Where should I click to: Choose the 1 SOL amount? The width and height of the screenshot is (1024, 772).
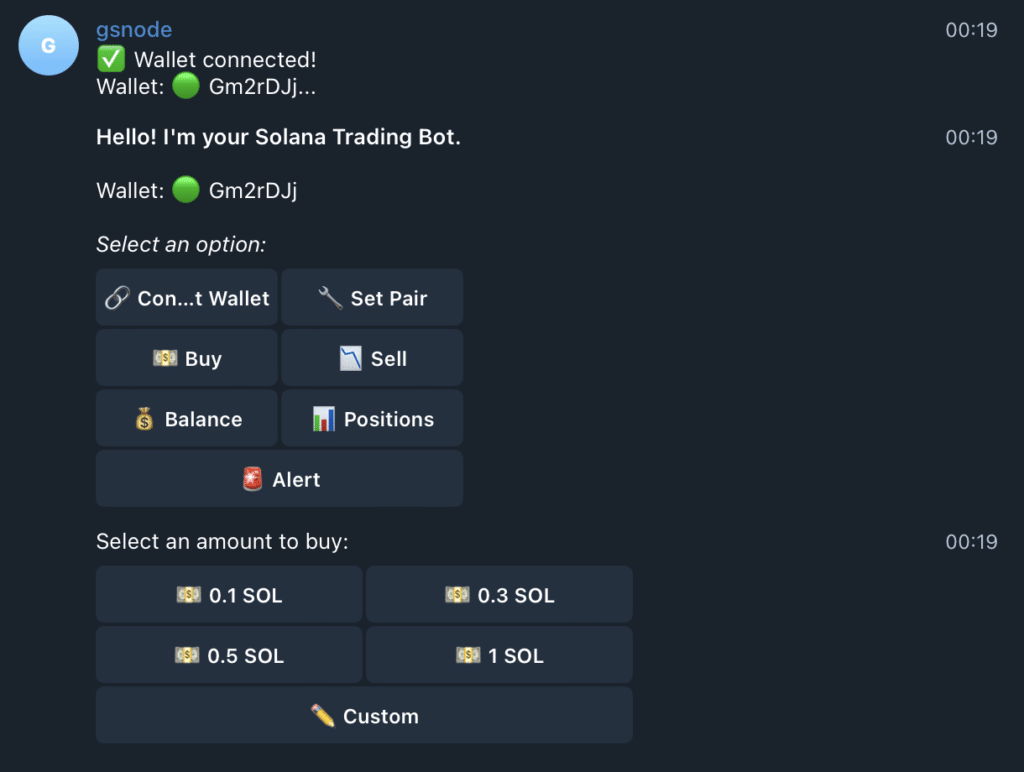point(500,655)
